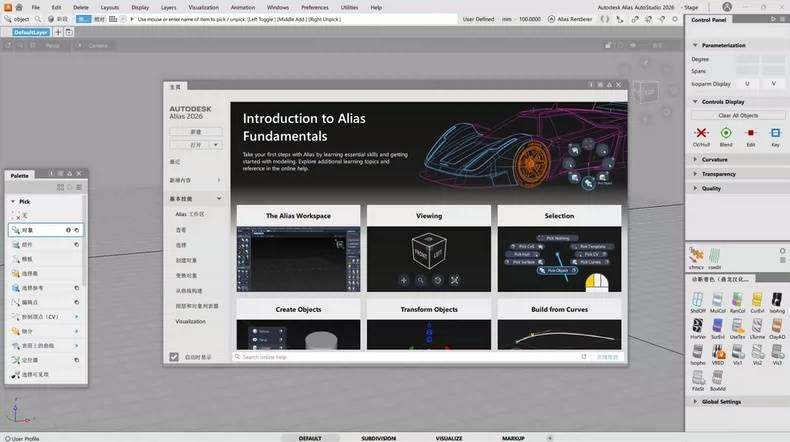Click the 新建 (New) button
The image size is (790, 442).
point(196,132)
